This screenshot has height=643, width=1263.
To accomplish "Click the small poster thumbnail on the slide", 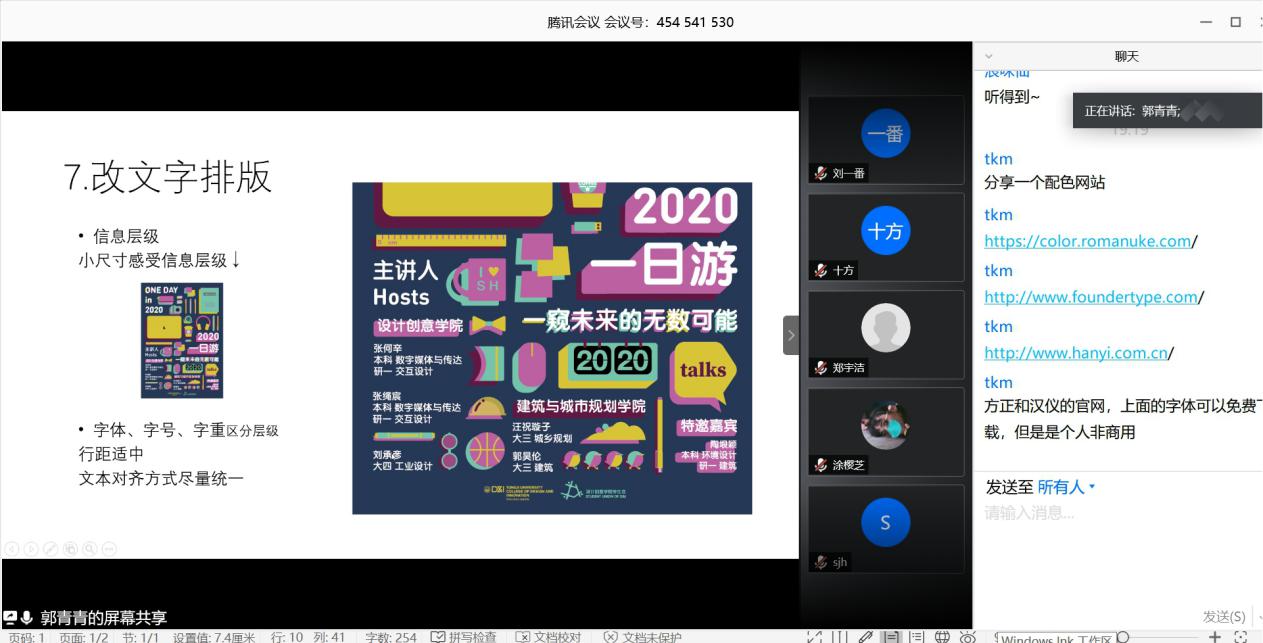I will 181,341.
